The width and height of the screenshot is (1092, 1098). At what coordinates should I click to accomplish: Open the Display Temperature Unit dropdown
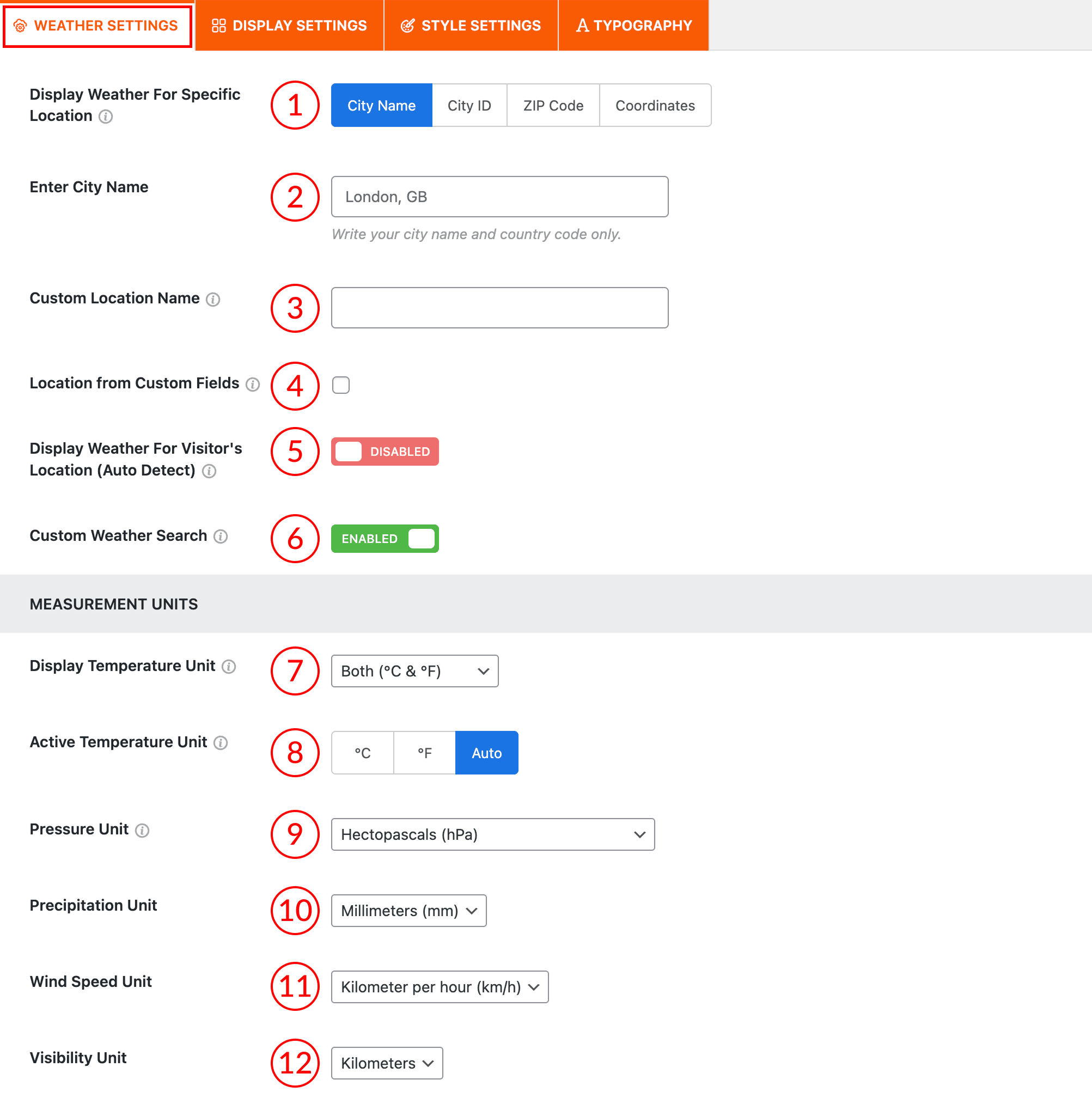click(x=414, y=670)
